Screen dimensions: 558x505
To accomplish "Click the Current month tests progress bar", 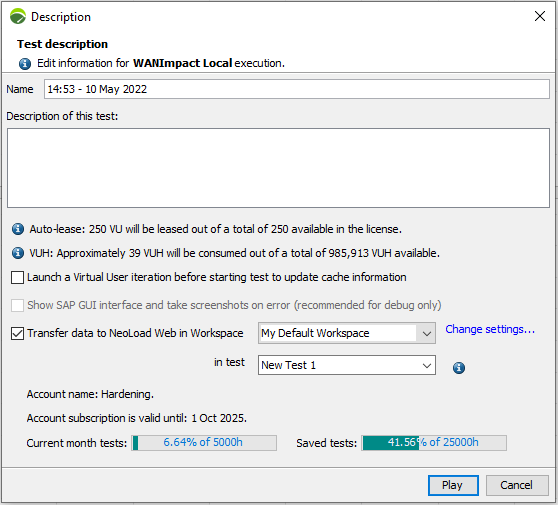I will pyautogui.click(x=204, y=443).
